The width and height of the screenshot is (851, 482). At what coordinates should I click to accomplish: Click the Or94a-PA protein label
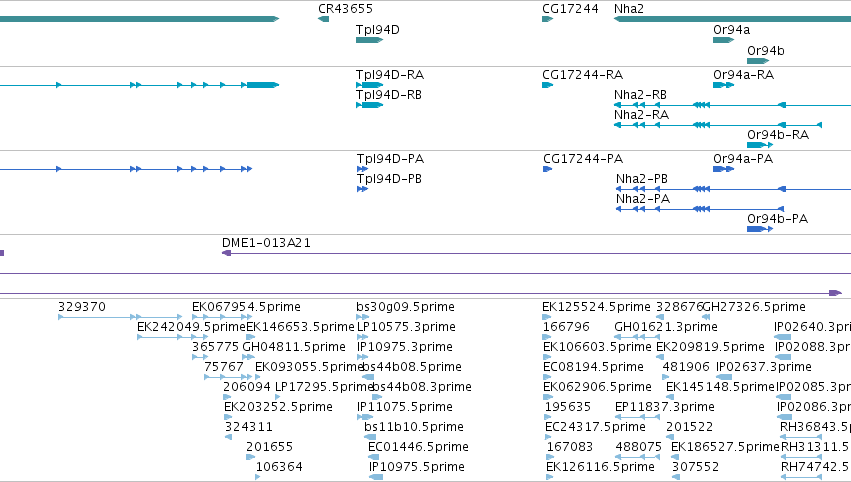(743, 158)
